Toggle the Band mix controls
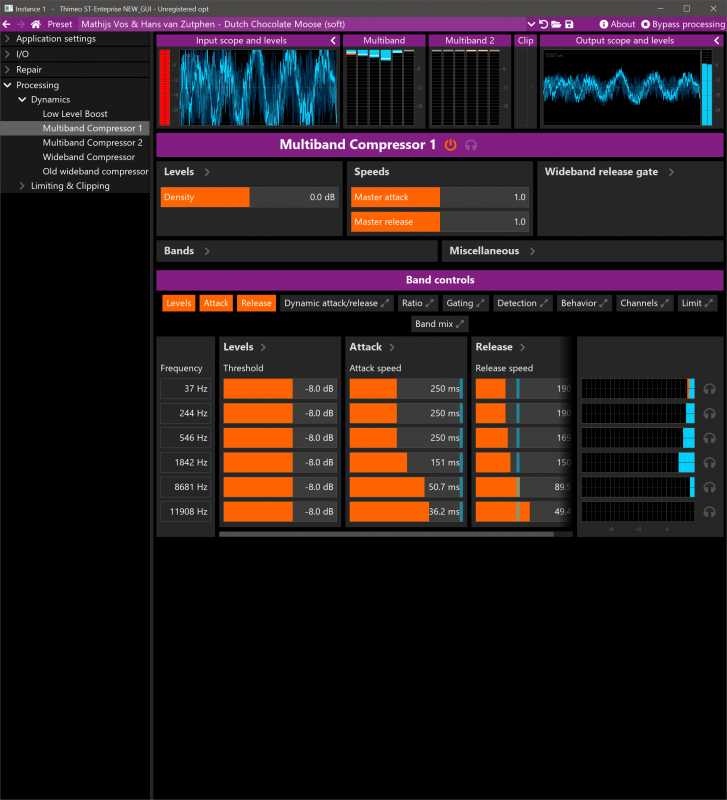The height and width of the screenshot is (800, 727). [x=439, y=324]
